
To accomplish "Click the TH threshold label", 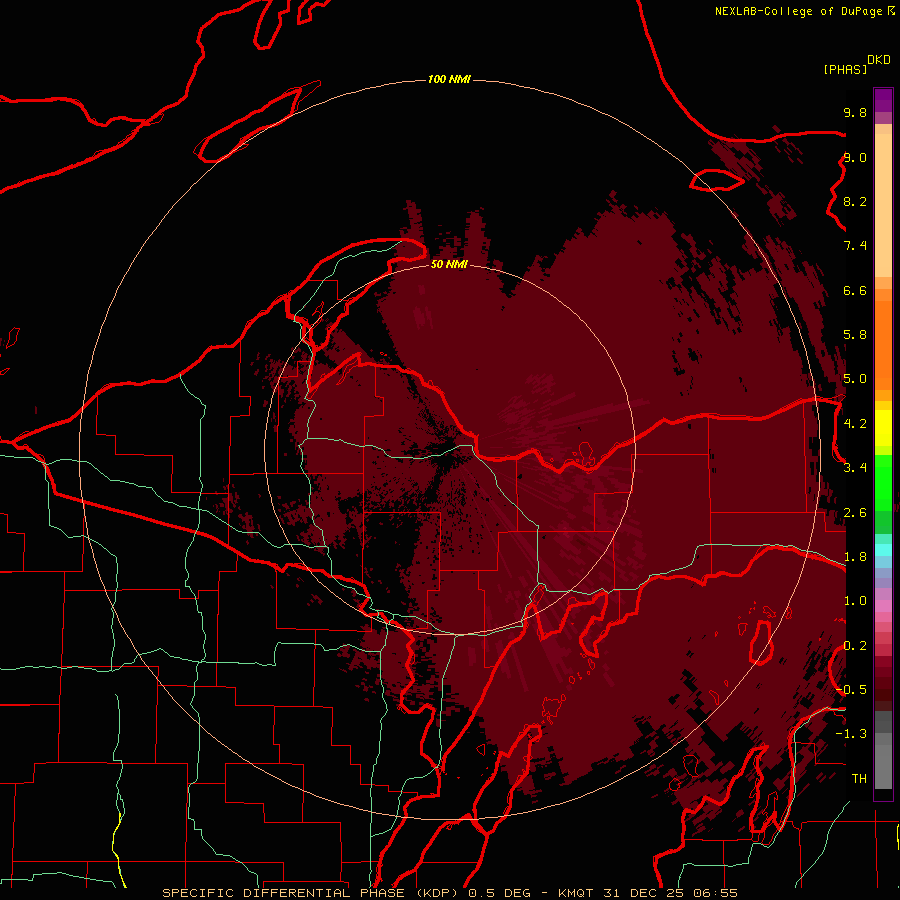I will click(859, 779).
